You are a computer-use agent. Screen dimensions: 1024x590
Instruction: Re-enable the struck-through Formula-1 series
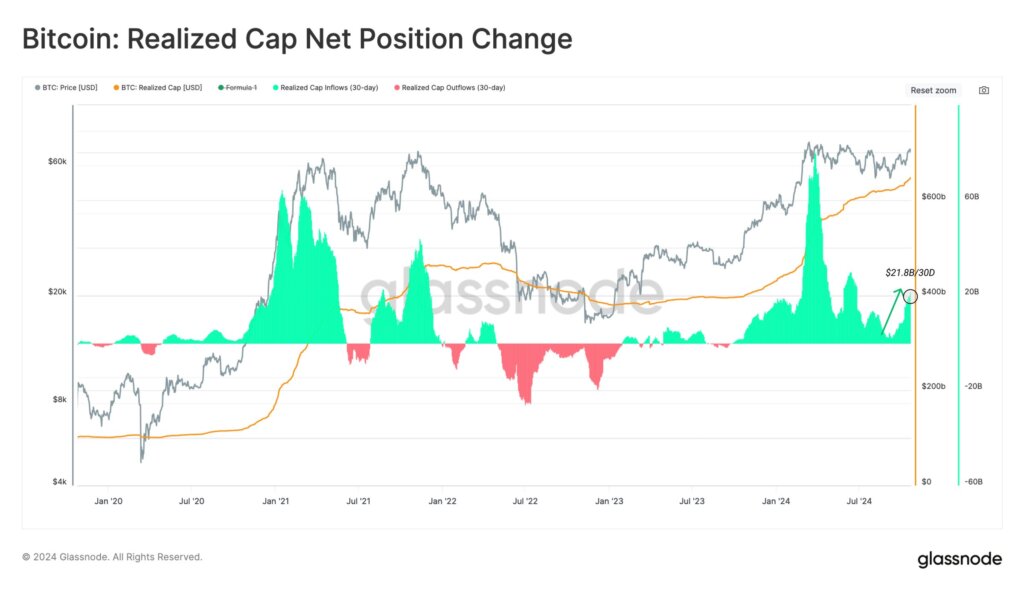(240, 87)
